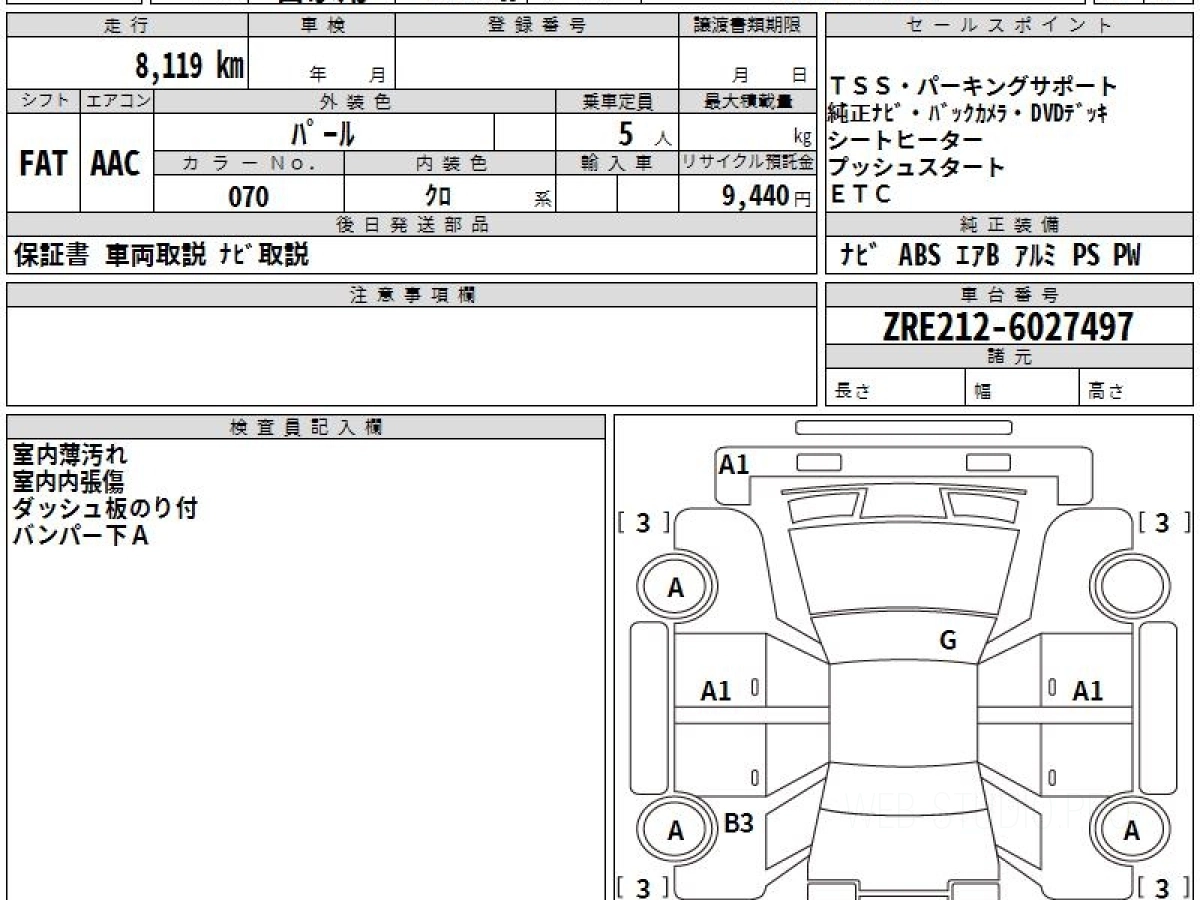Select the 室内薄汚れ inspector note
1200x900 pixels.
pyautogui.click(x=70, y=455)
